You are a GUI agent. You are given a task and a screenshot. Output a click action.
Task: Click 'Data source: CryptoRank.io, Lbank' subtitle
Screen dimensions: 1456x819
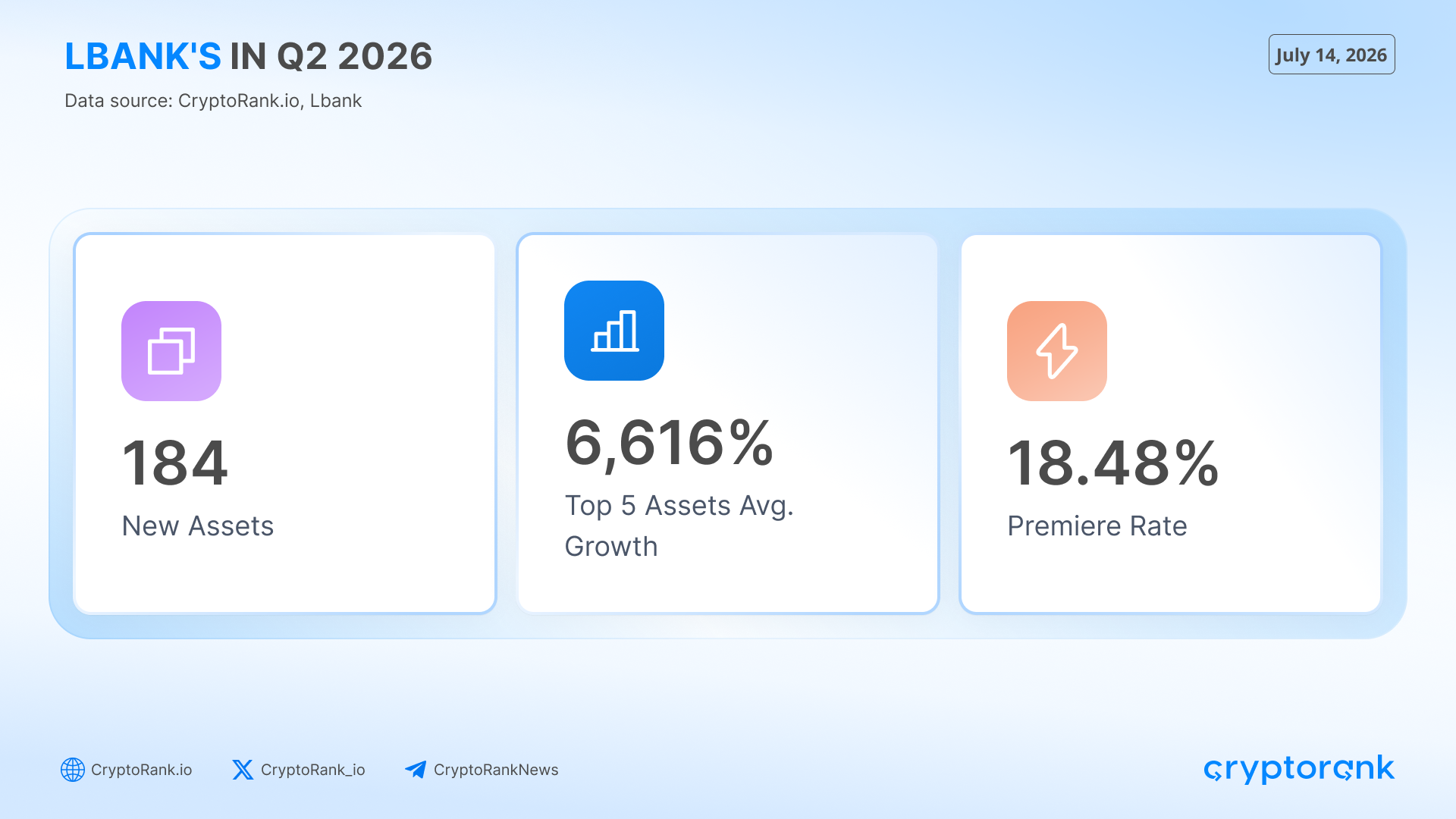213,101
